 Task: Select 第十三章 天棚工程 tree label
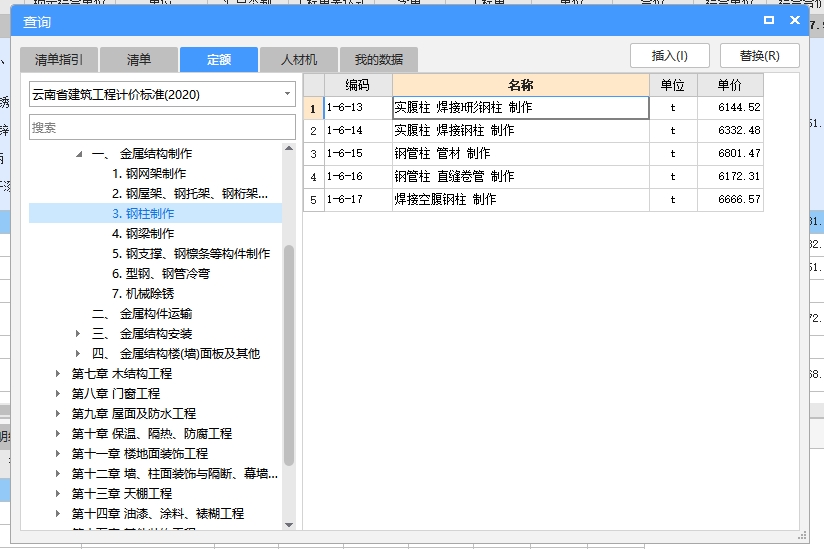pos(122,493)
